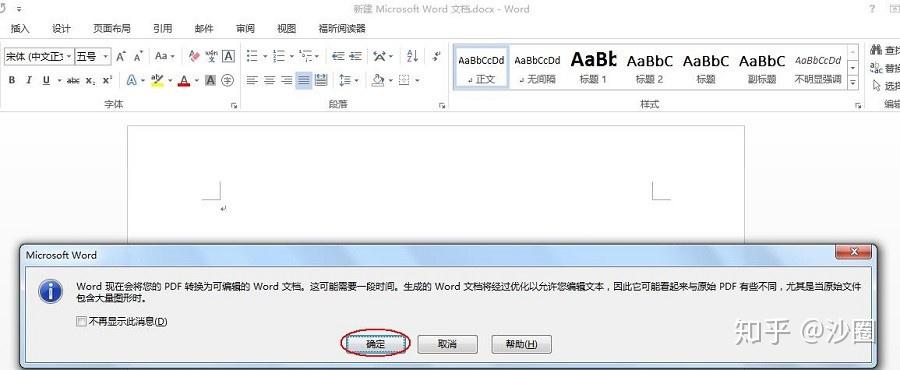Open the Review (审阅) tab
This screenshot has height=370, width=900.
[x=245, y=28]
